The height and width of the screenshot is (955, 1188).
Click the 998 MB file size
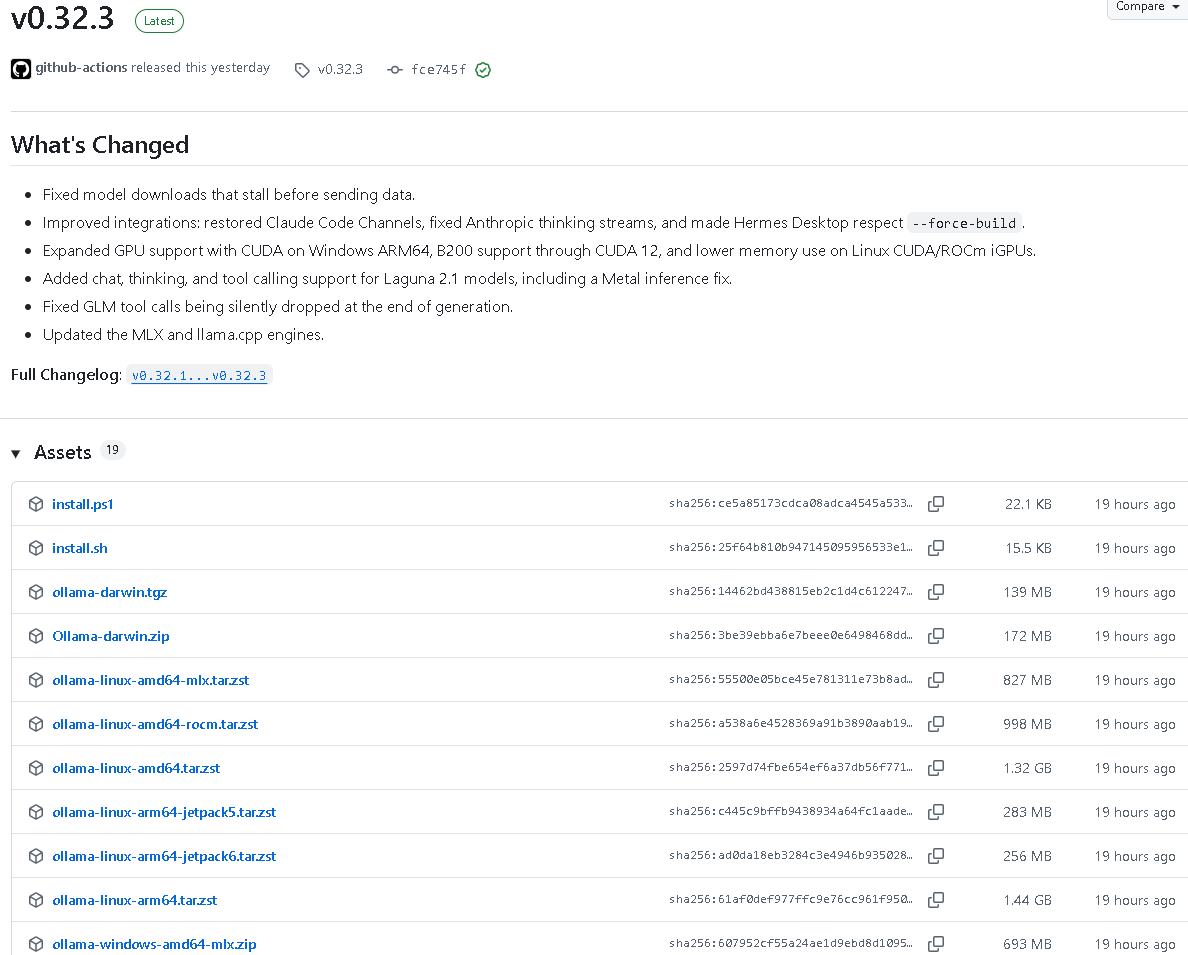1027,724
